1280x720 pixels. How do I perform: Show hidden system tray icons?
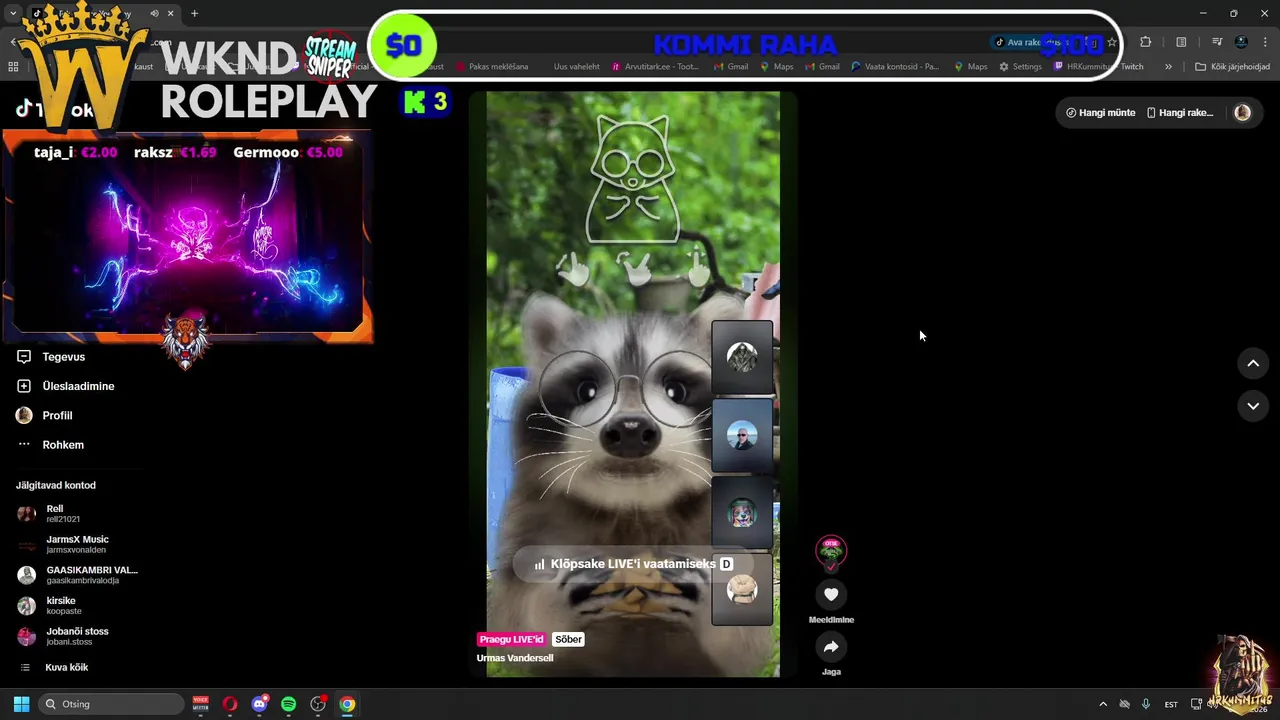tap(1103, 704)
